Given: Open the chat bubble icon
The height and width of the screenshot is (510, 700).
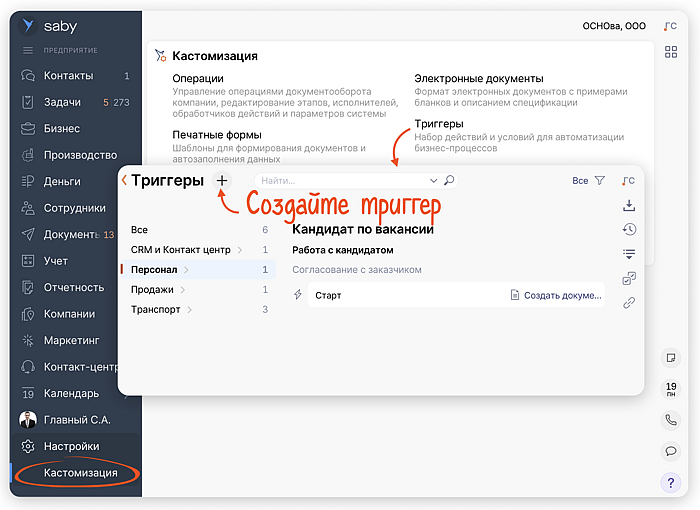Looking at the screenshot, I should 671,451.
